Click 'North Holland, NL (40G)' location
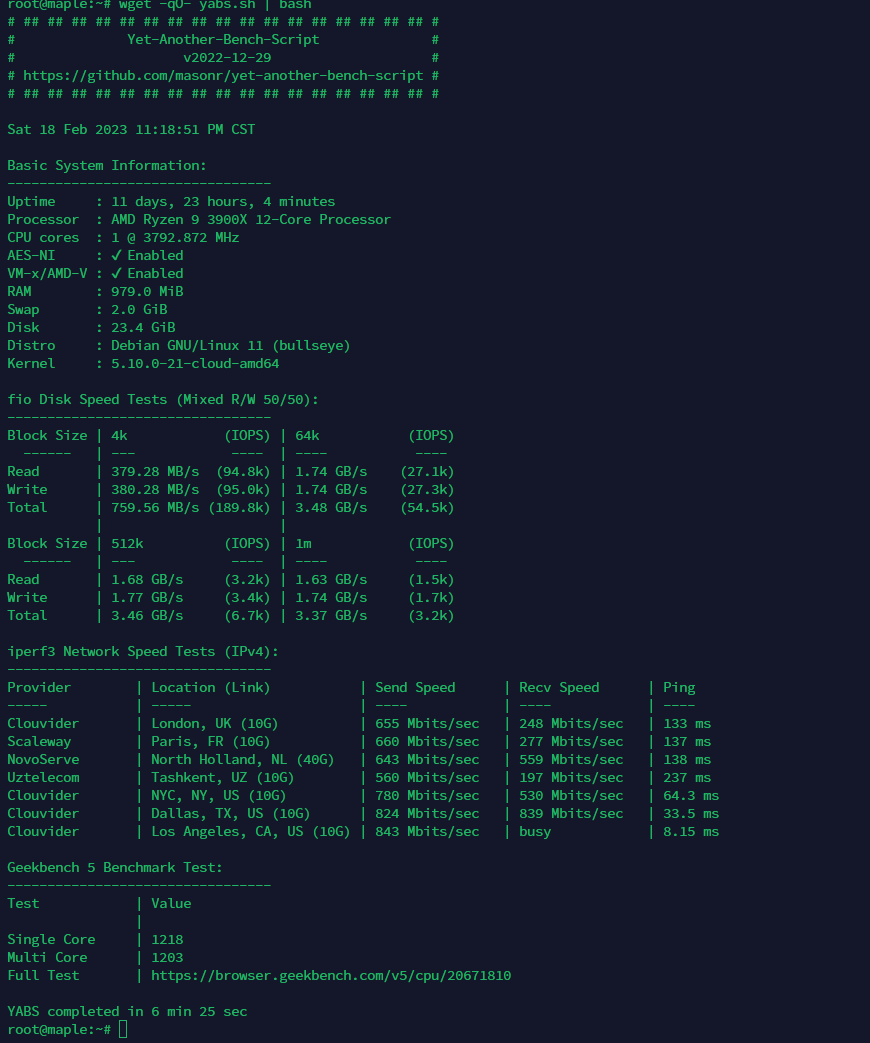The height and width of the screenshot is (1043, 870). [x=243, y=760]
